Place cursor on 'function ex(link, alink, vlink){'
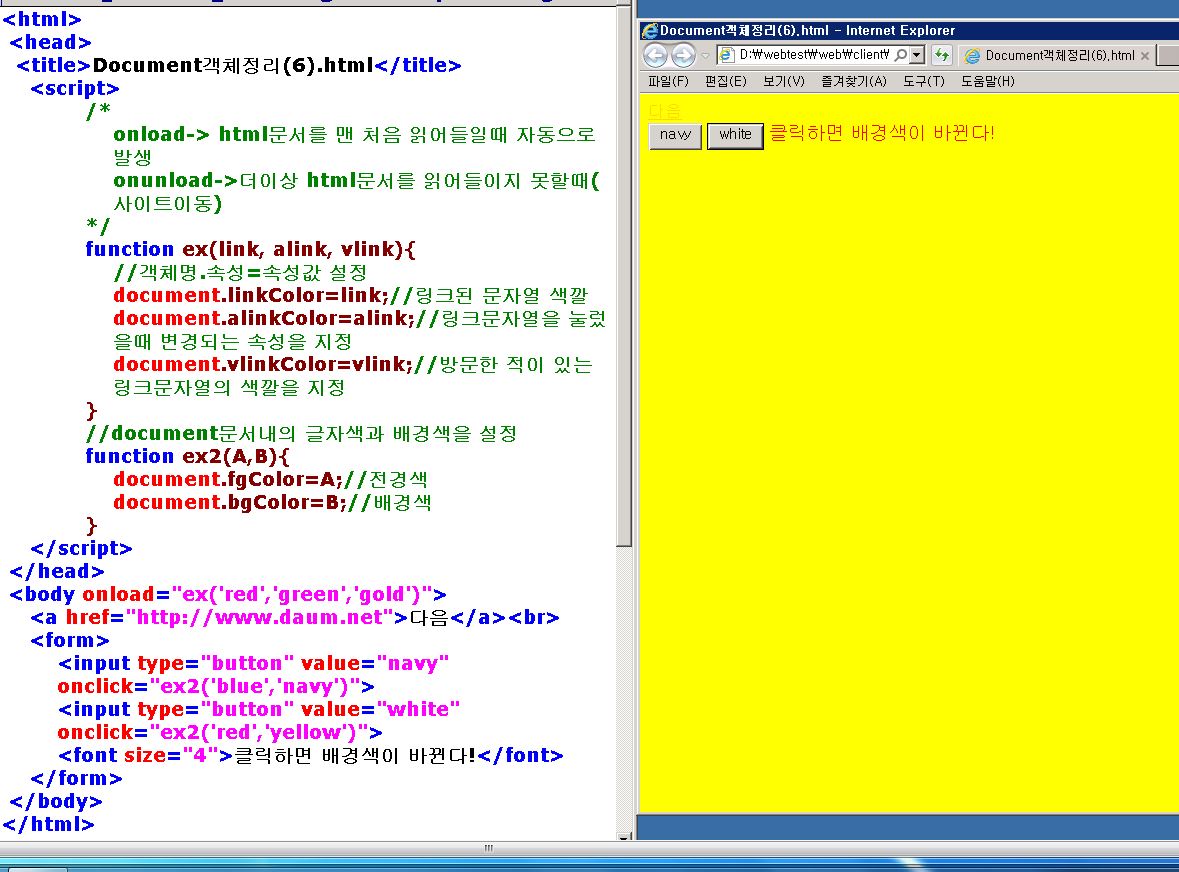Viewport: 1179px width, 872px height. (250, 249)
